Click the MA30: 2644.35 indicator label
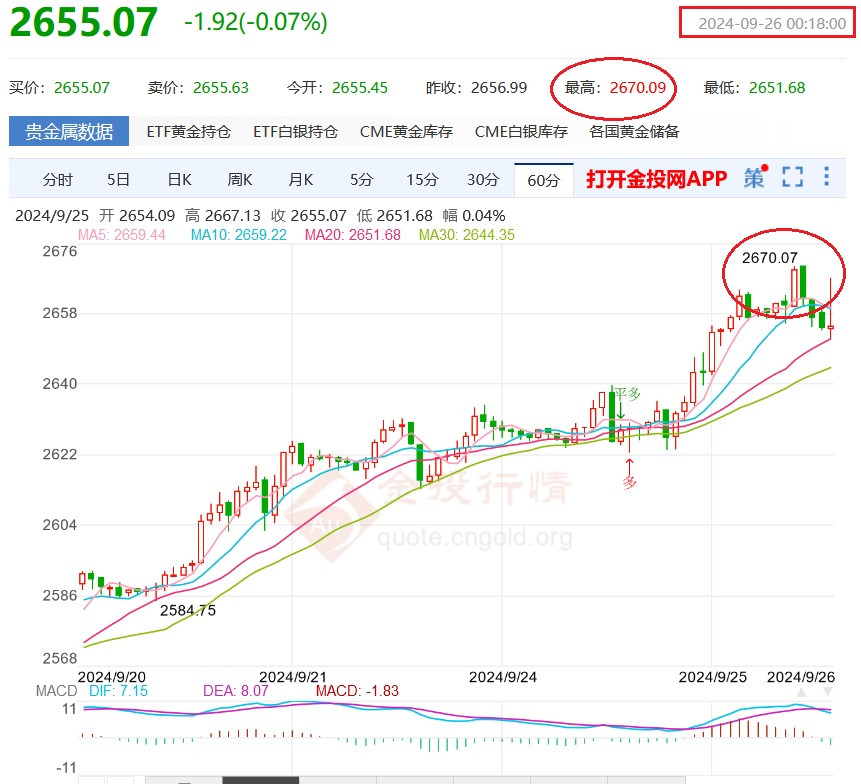Image resolution: width=861 pixels, height=784 pixels. (x=467, y=235)
